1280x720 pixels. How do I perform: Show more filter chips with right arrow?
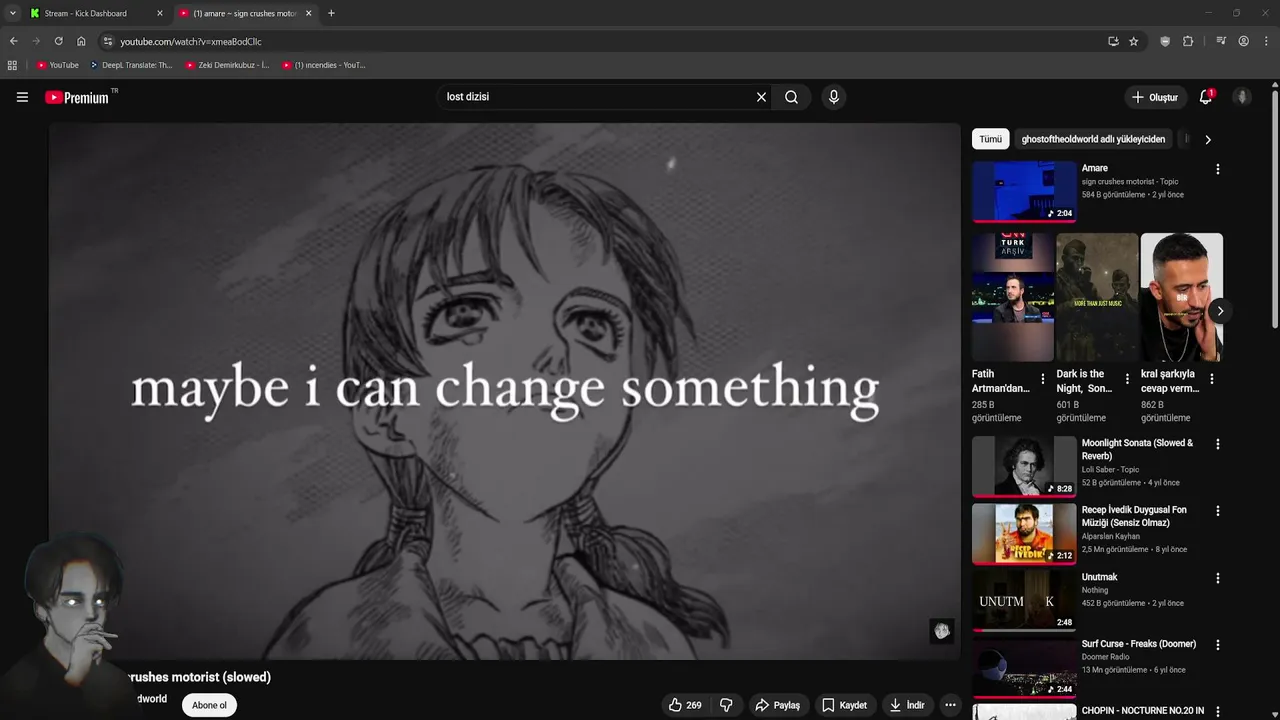(1207, 139)
